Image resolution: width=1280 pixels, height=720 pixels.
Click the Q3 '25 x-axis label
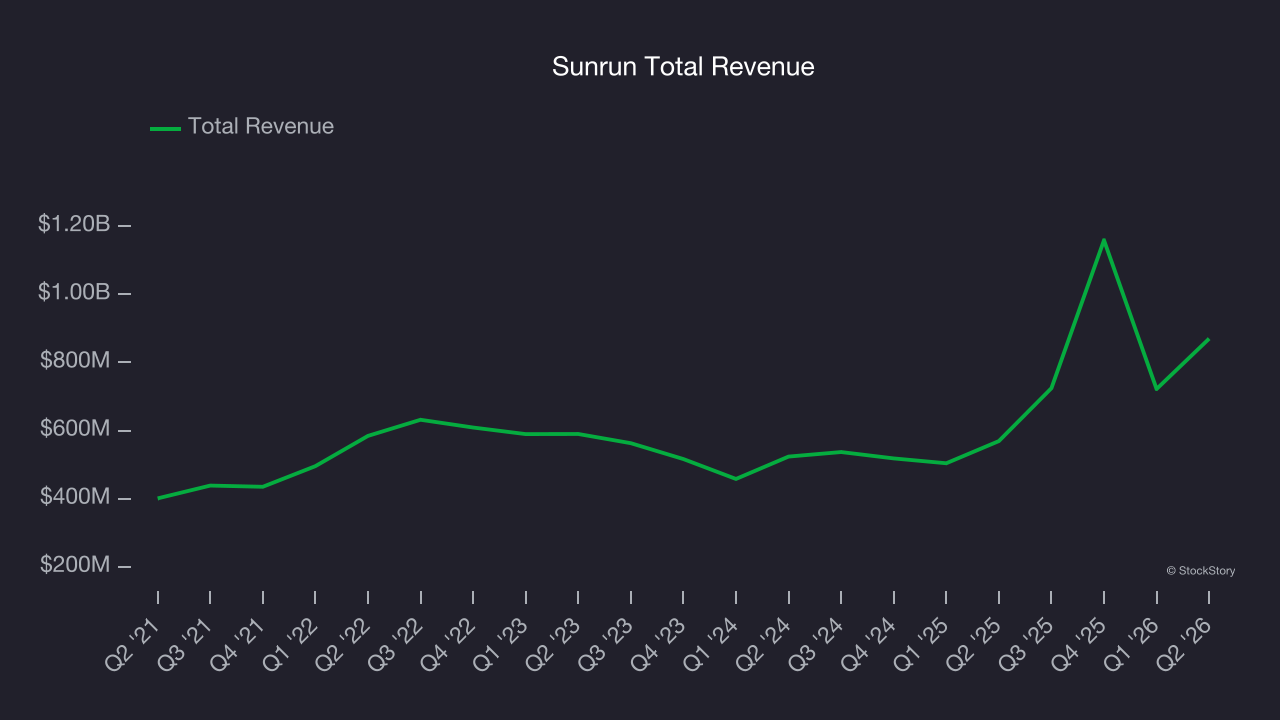tap(1026, 642)
